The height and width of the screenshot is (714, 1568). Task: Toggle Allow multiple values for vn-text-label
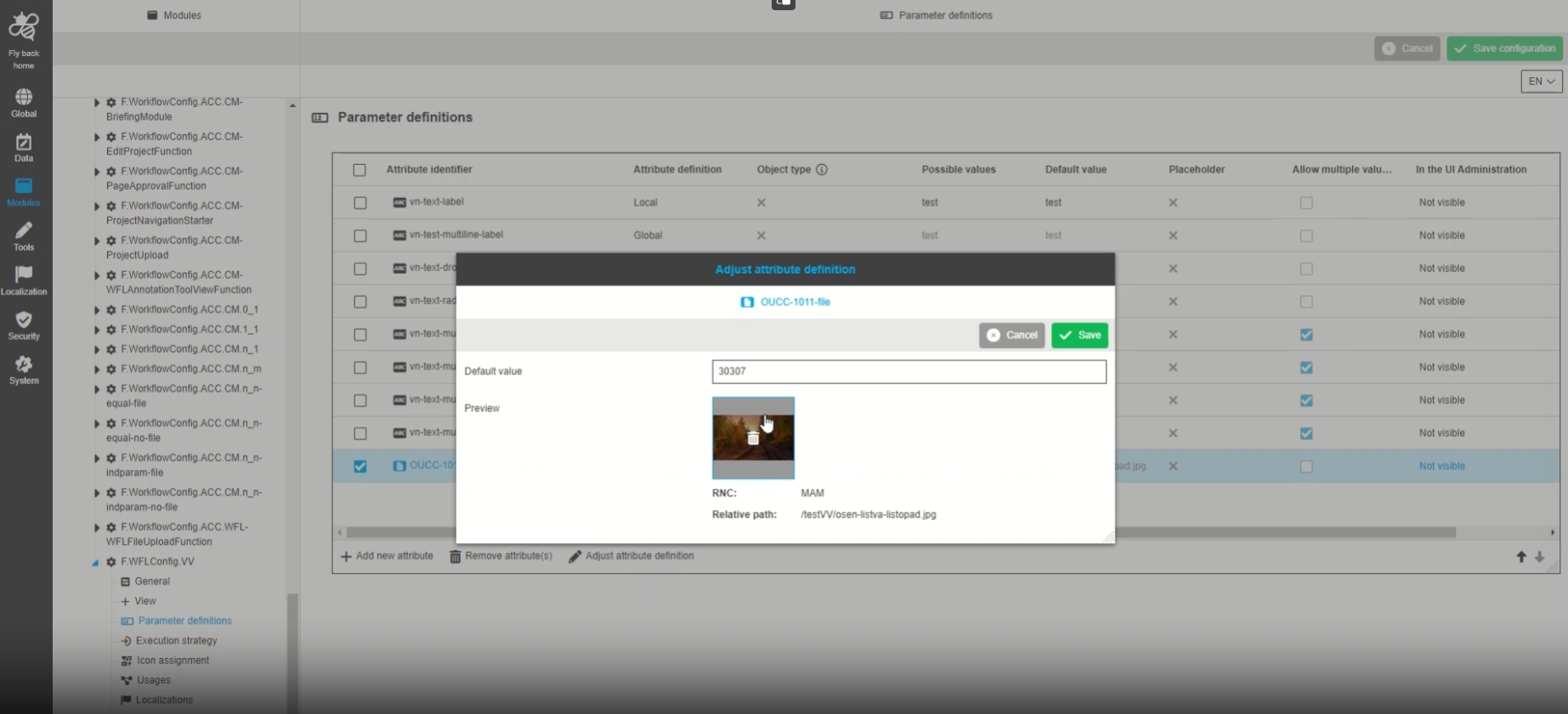point(1306,203)
